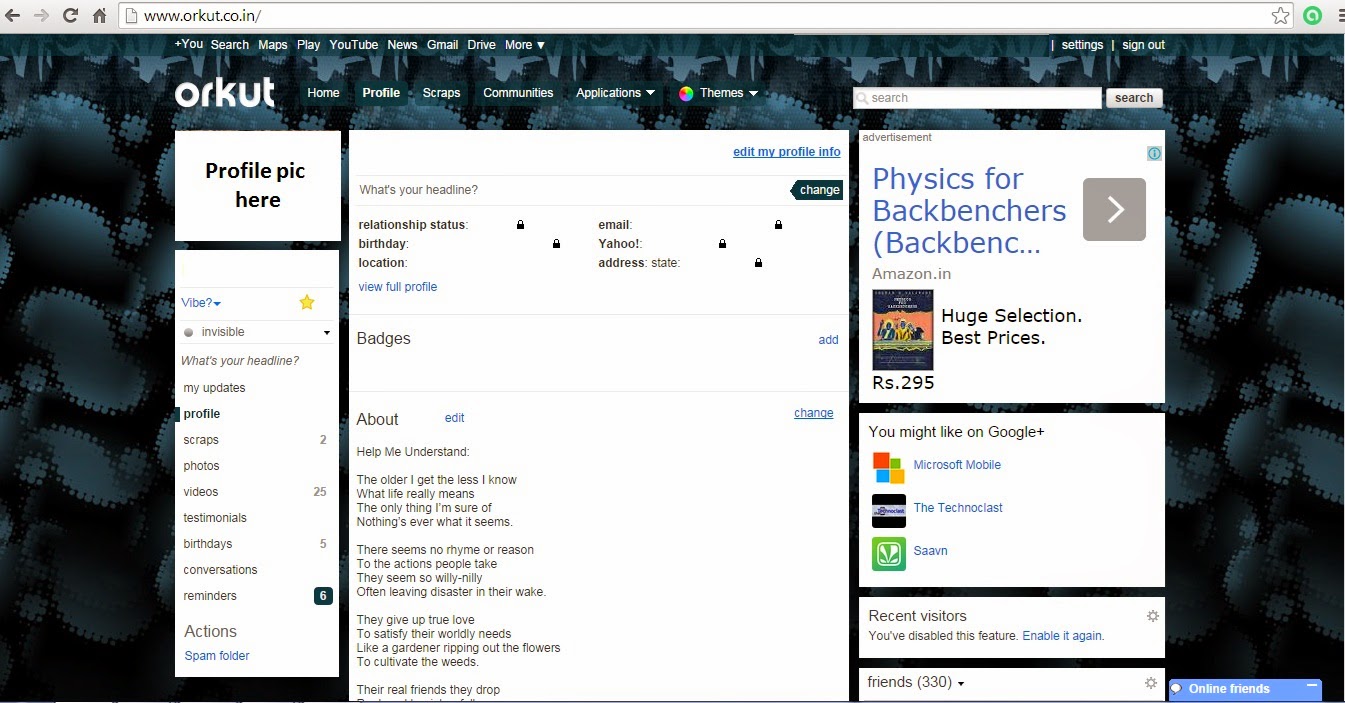Click view full profile link

tap(398, 287)
